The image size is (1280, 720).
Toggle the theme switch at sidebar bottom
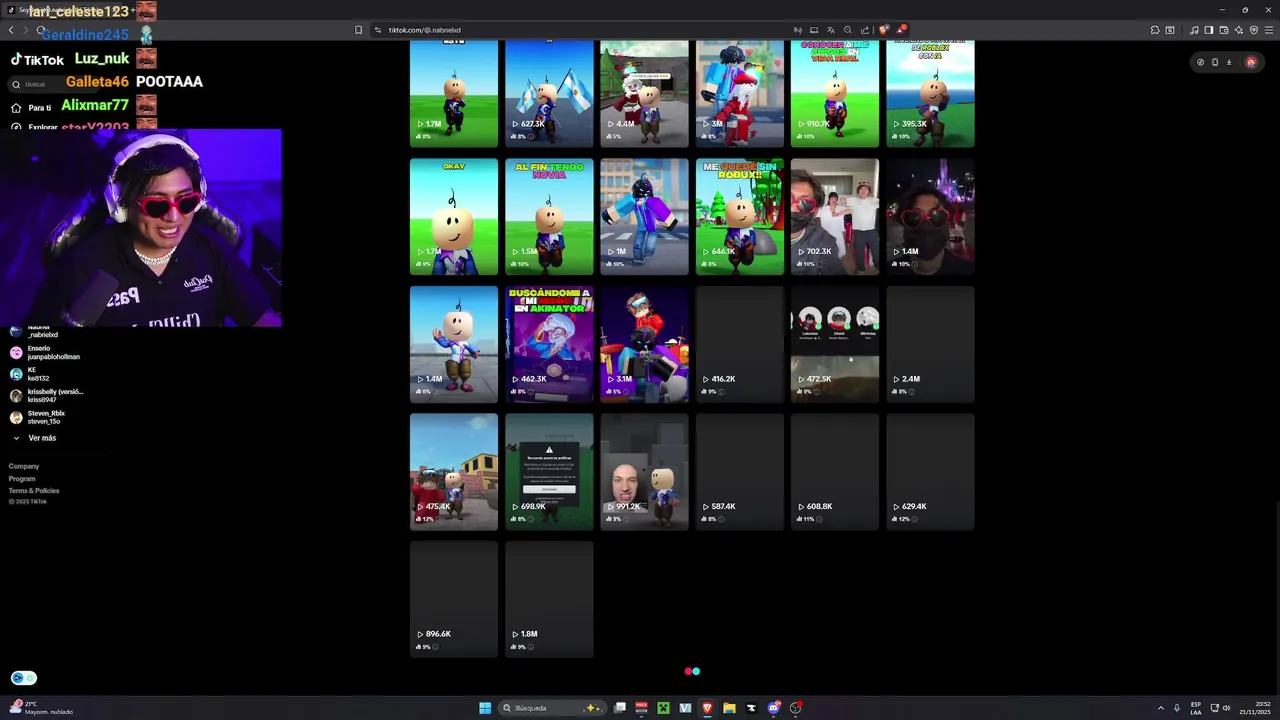(x=24, y=678)
